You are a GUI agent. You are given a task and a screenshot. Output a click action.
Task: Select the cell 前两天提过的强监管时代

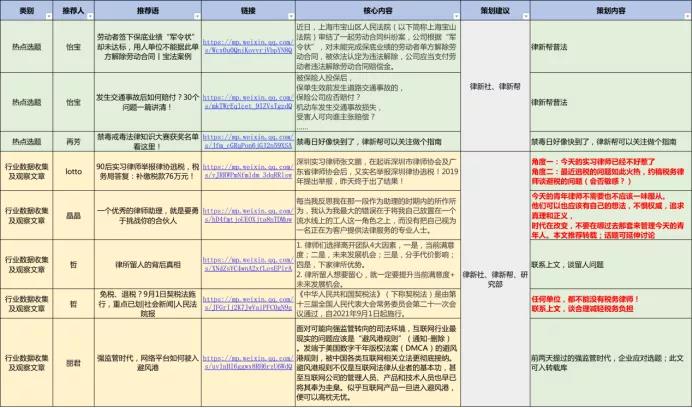[611, 363]
